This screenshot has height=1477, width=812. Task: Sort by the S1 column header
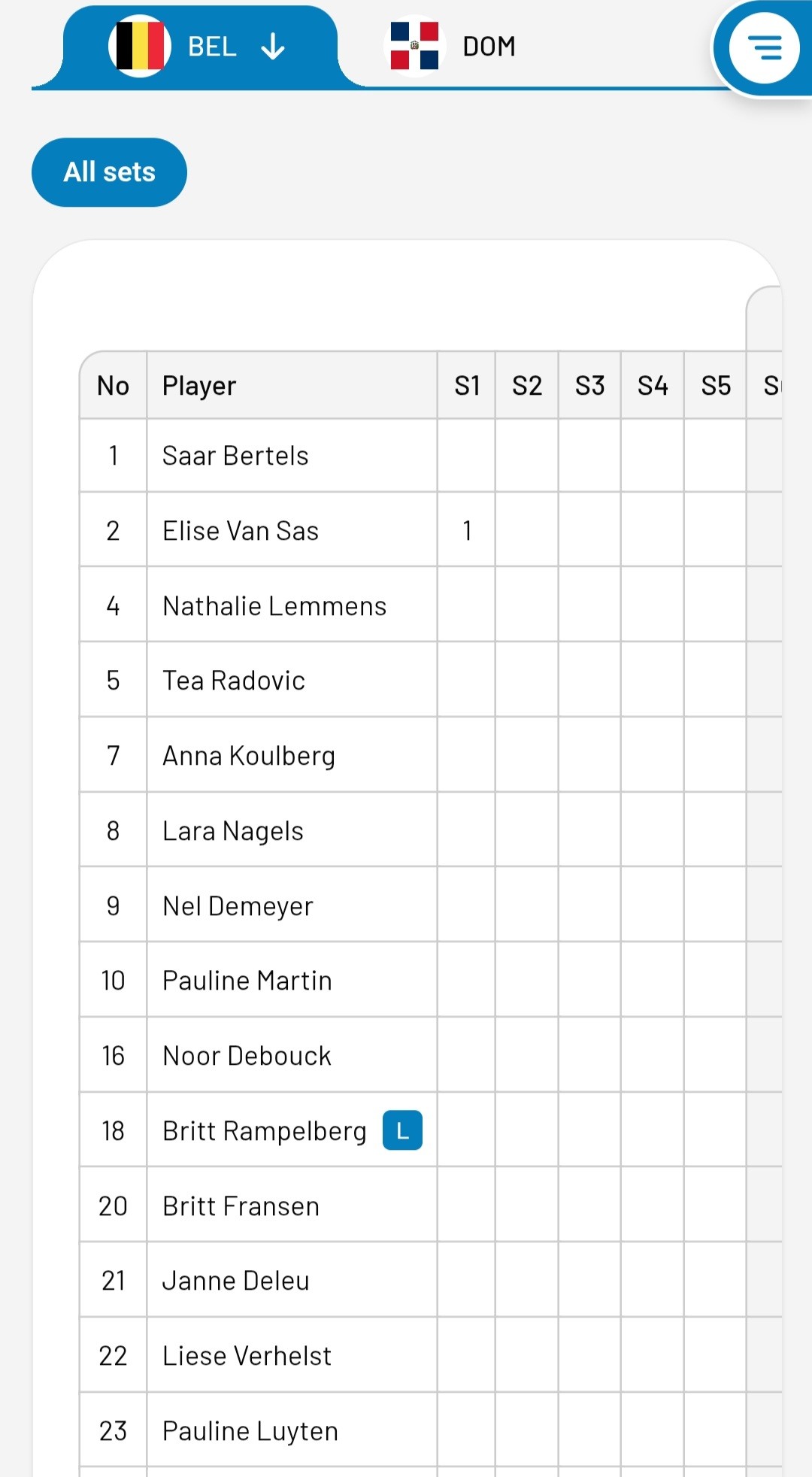point(467,386)
